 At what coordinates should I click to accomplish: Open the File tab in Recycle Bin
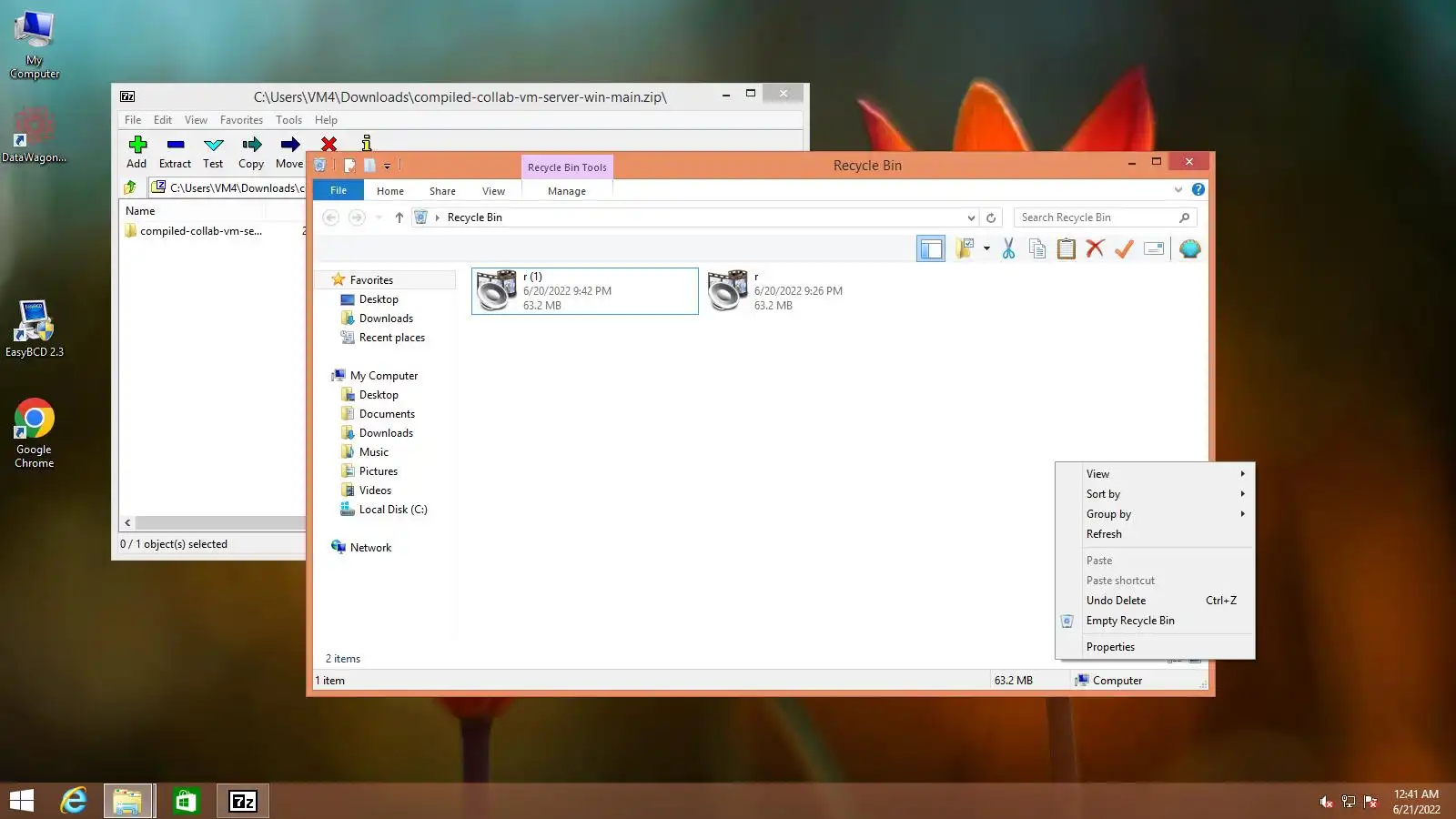pyautogui.click(x=339, y=190)
